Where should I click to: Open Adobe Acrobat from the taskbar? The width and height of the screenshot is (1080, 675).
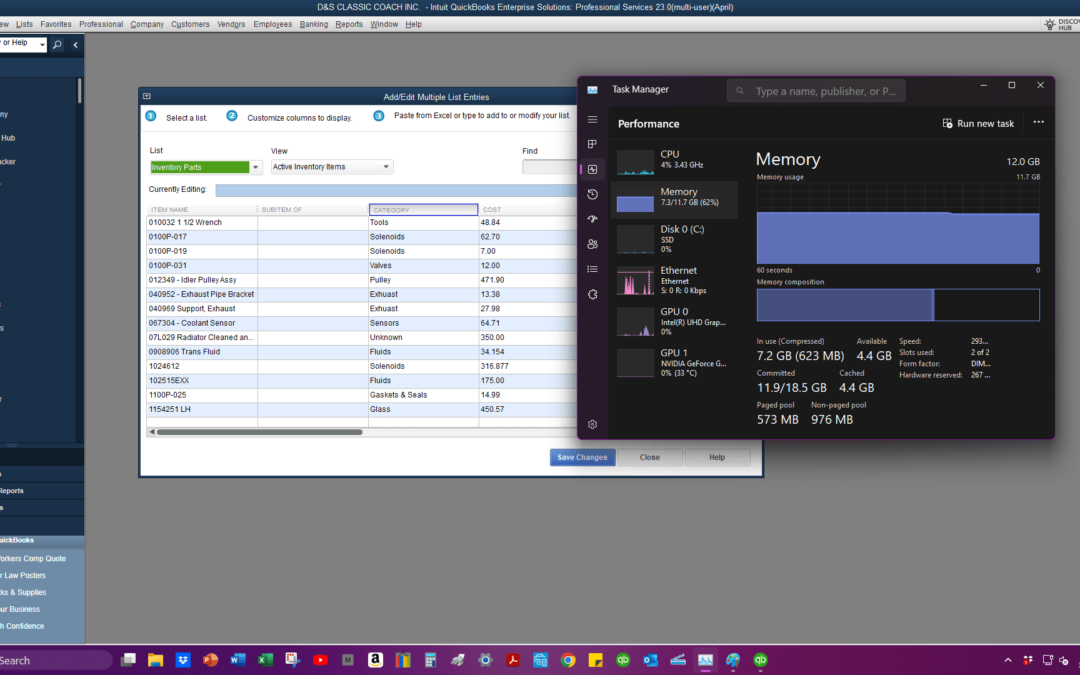[513, 660]
